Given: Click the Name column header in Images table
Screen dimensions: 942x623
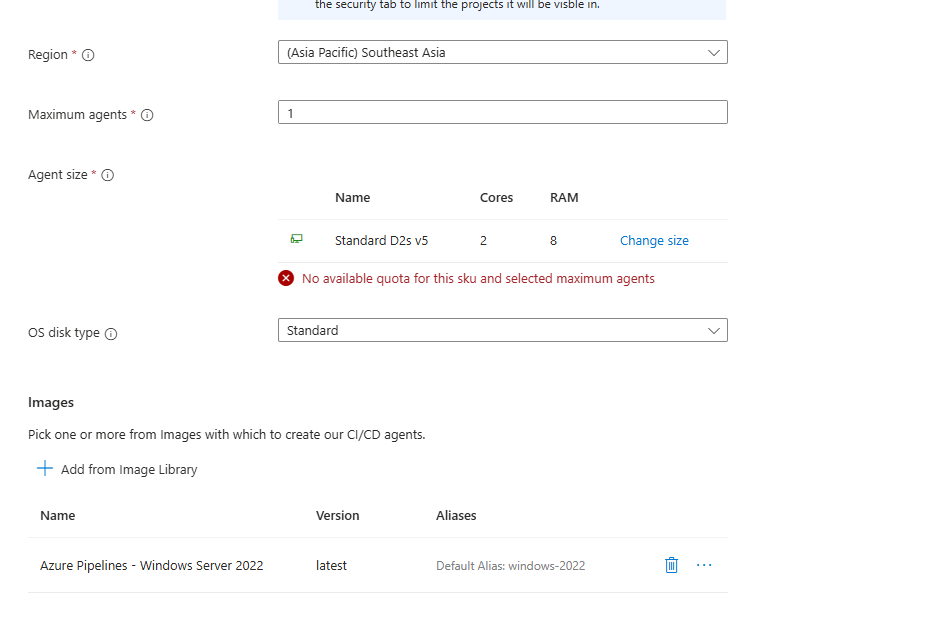Looking at the screenshot, I should [58, 515].
